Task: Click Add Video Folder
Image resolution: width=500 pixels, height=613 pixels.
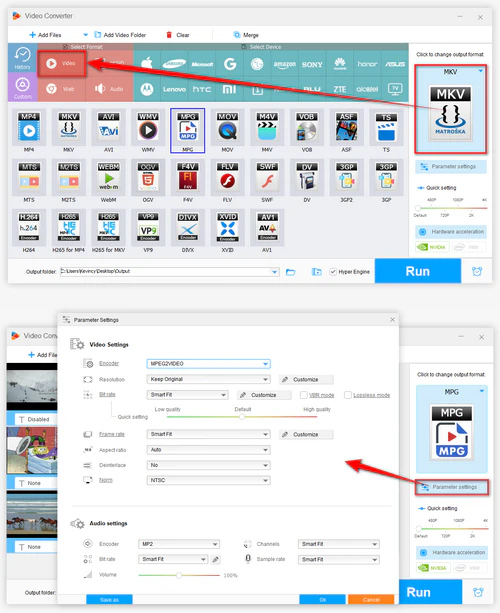Action: 120,35
